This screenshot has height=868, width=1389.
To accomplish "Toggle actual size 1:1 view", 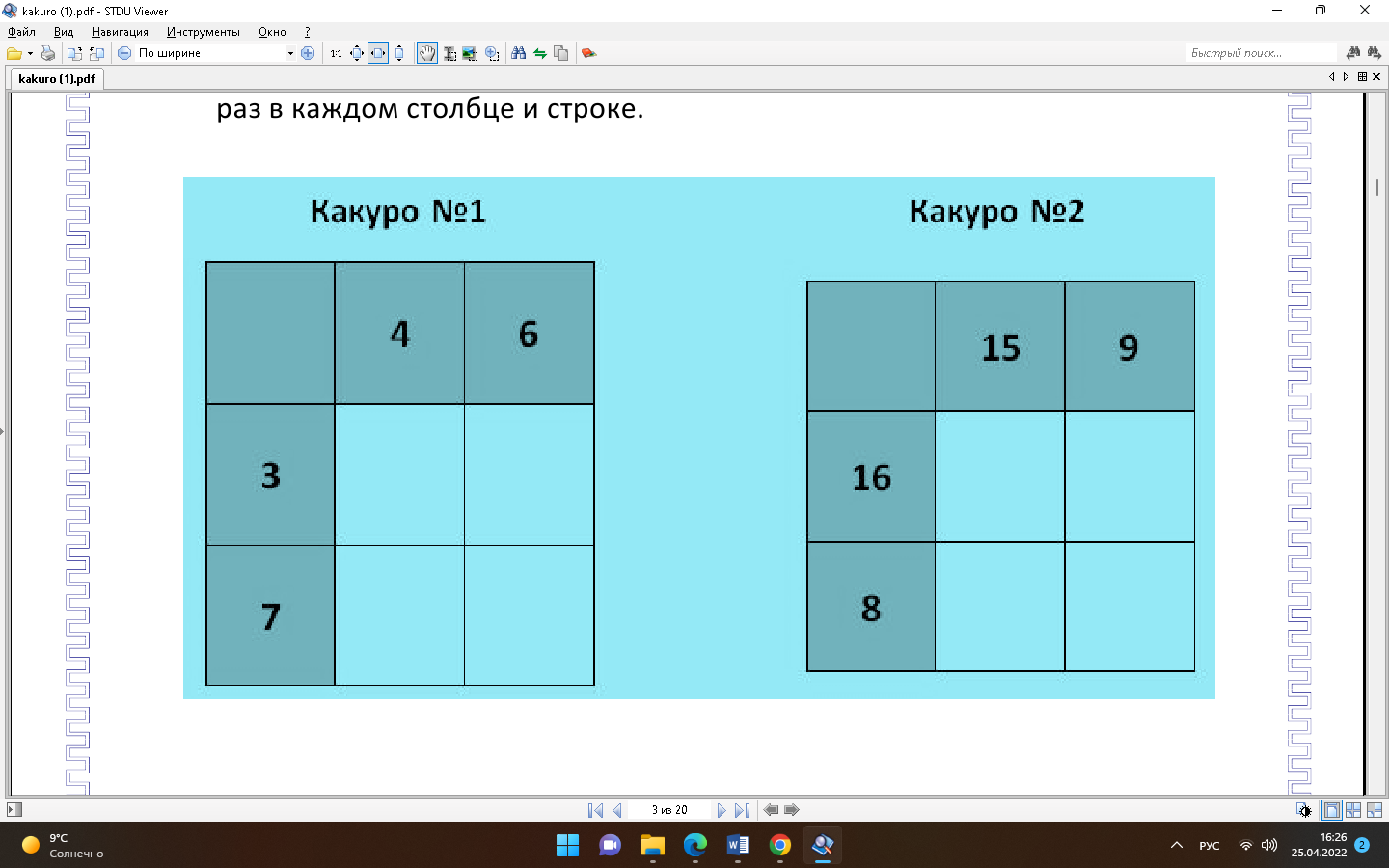I will 336,53.
